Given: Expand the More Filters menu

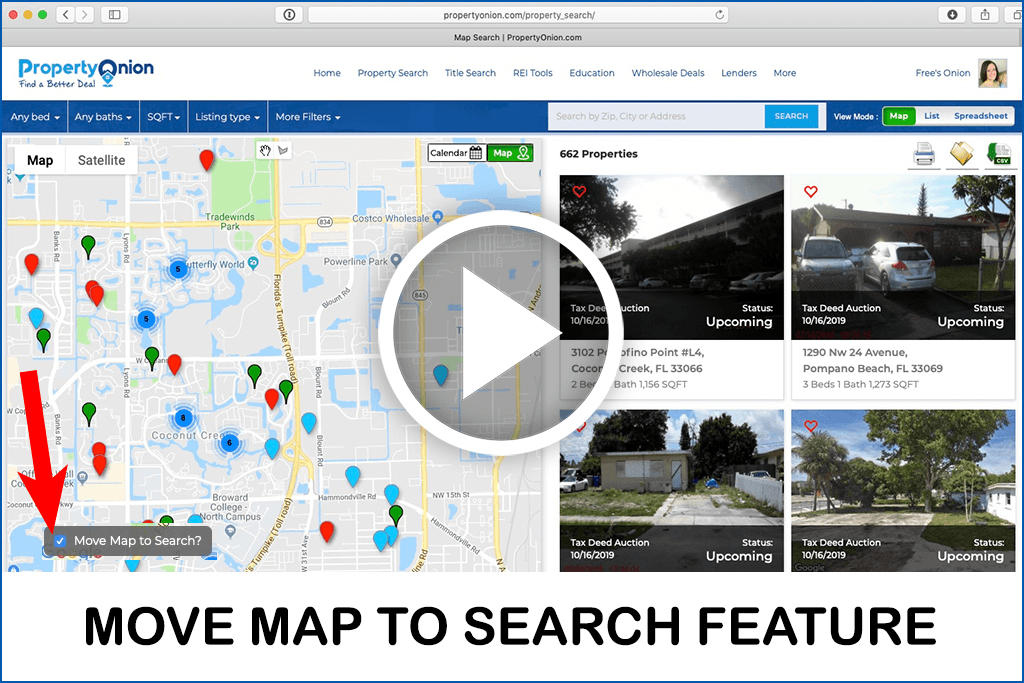Looking at the screenshot, I should 307,116.
